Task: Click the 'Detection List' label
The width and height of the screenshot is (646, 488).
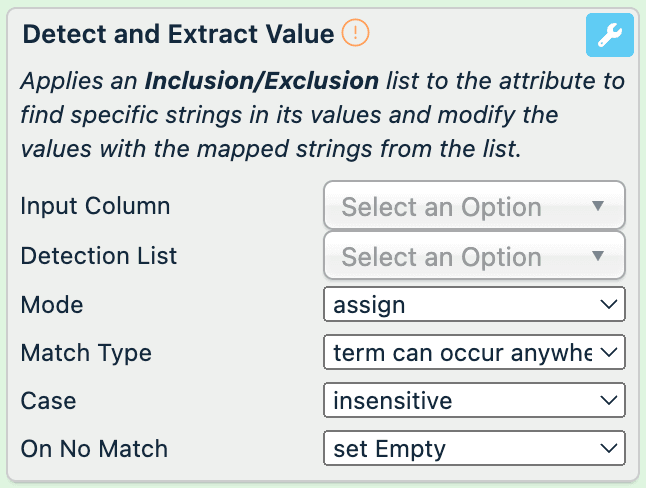Action: 99,256
